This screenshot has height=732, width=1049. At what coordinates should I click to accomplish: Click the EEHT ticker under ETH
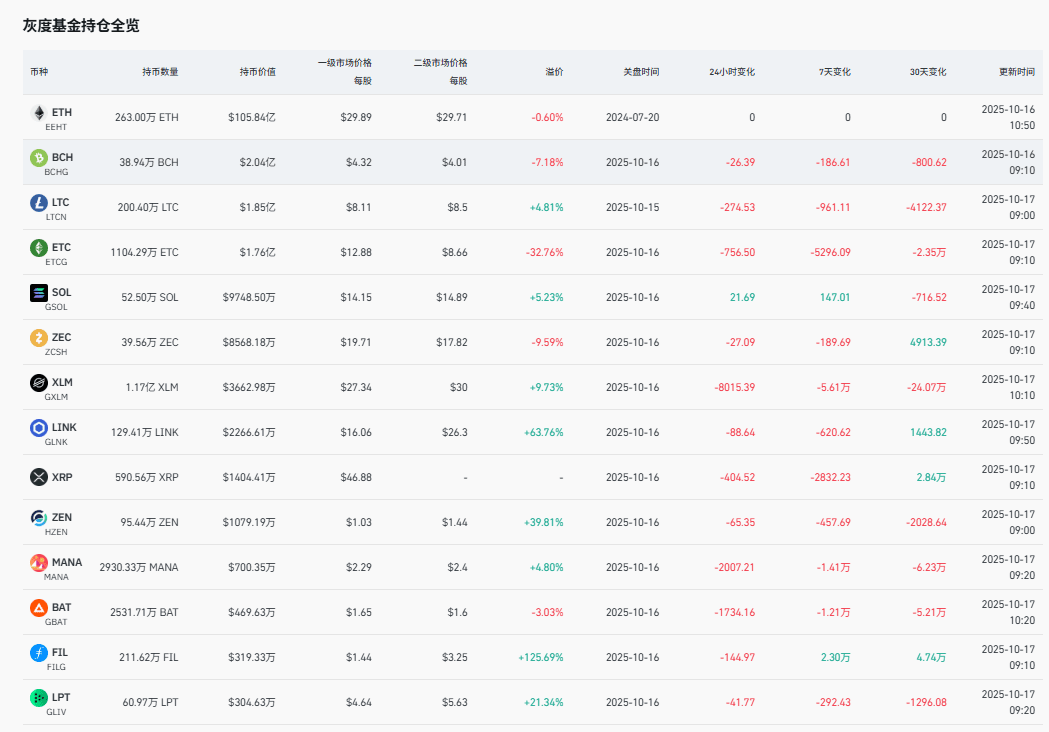[x=56, y=127]
